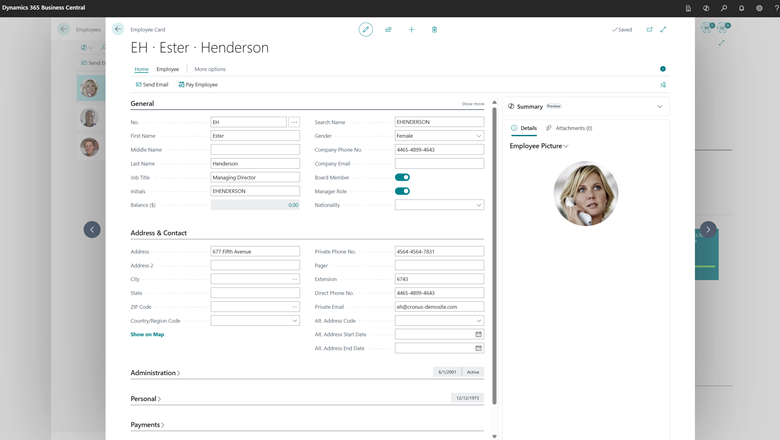Open Alt. Address End Date calendar
The width and height of the screenshot is (780, 440).
479,348
